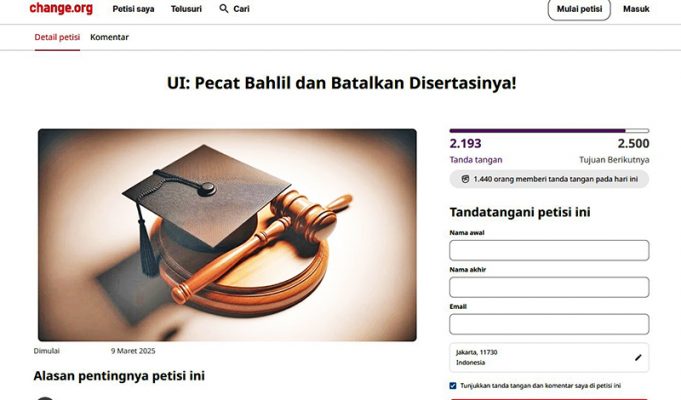This screenshot has width=681, height=400.
Task: Click the Mulai petisi button
Action: pyautogui.click(x=579, y=9)
